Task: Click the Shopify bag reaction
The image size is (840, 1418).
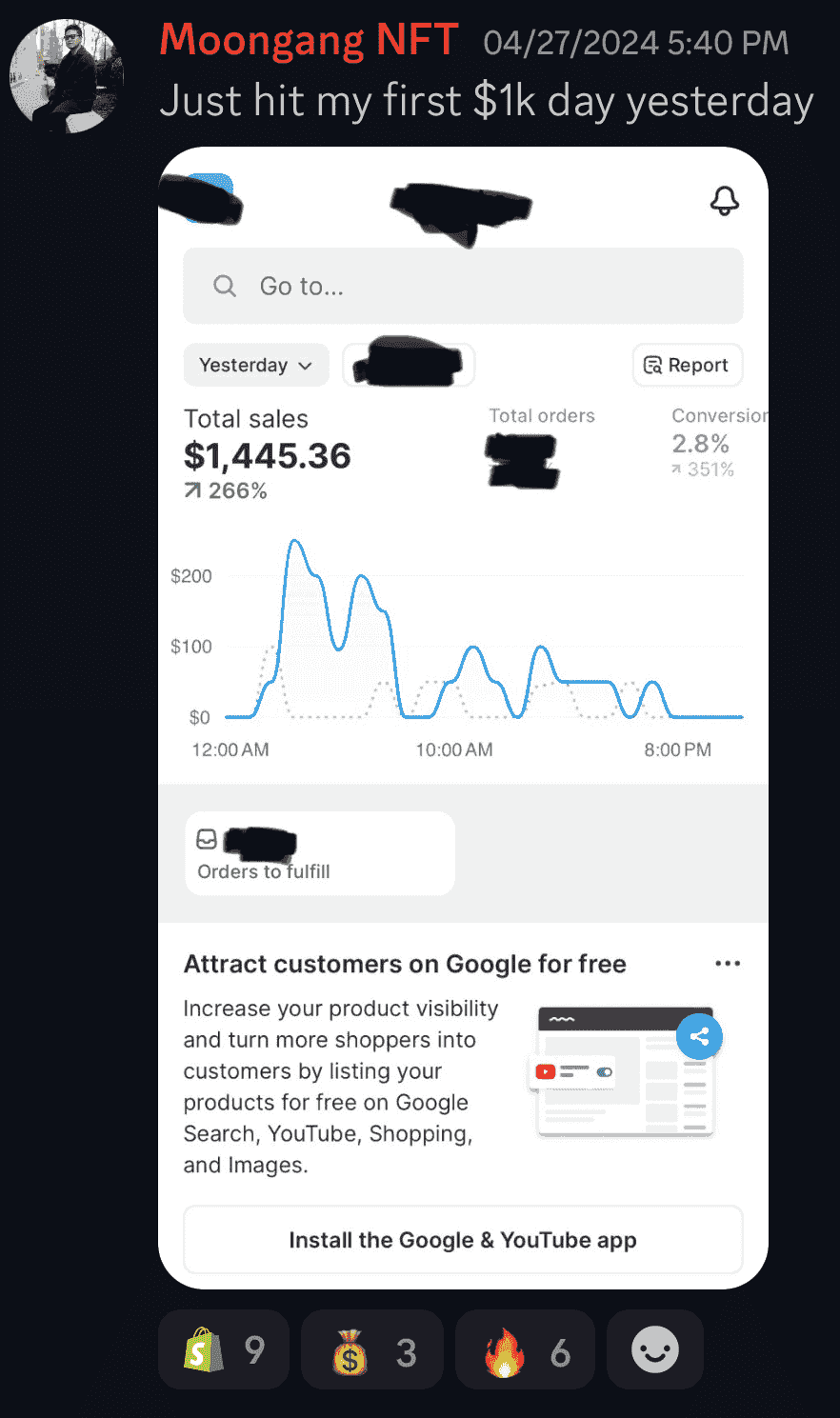Action: (x=224, y=1350)
